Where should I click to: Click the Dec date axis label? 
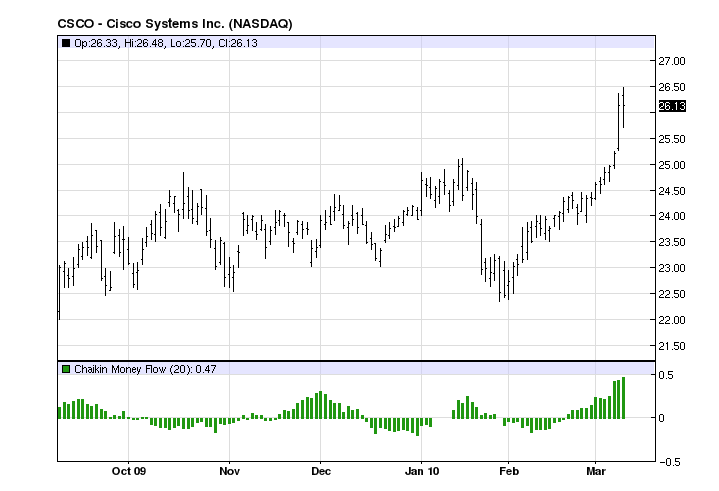click(x=321, y=471)
